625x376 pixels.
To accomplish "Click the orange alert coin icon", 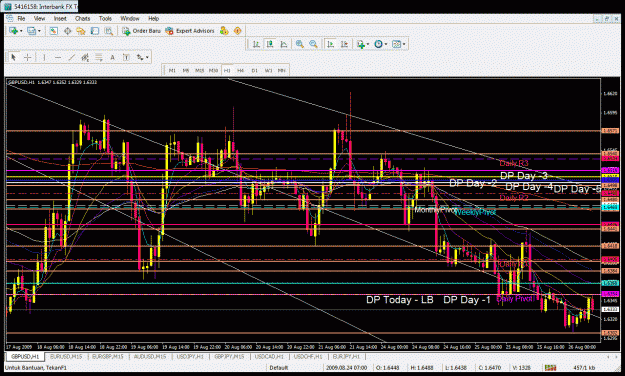I will tap(238, 31).
